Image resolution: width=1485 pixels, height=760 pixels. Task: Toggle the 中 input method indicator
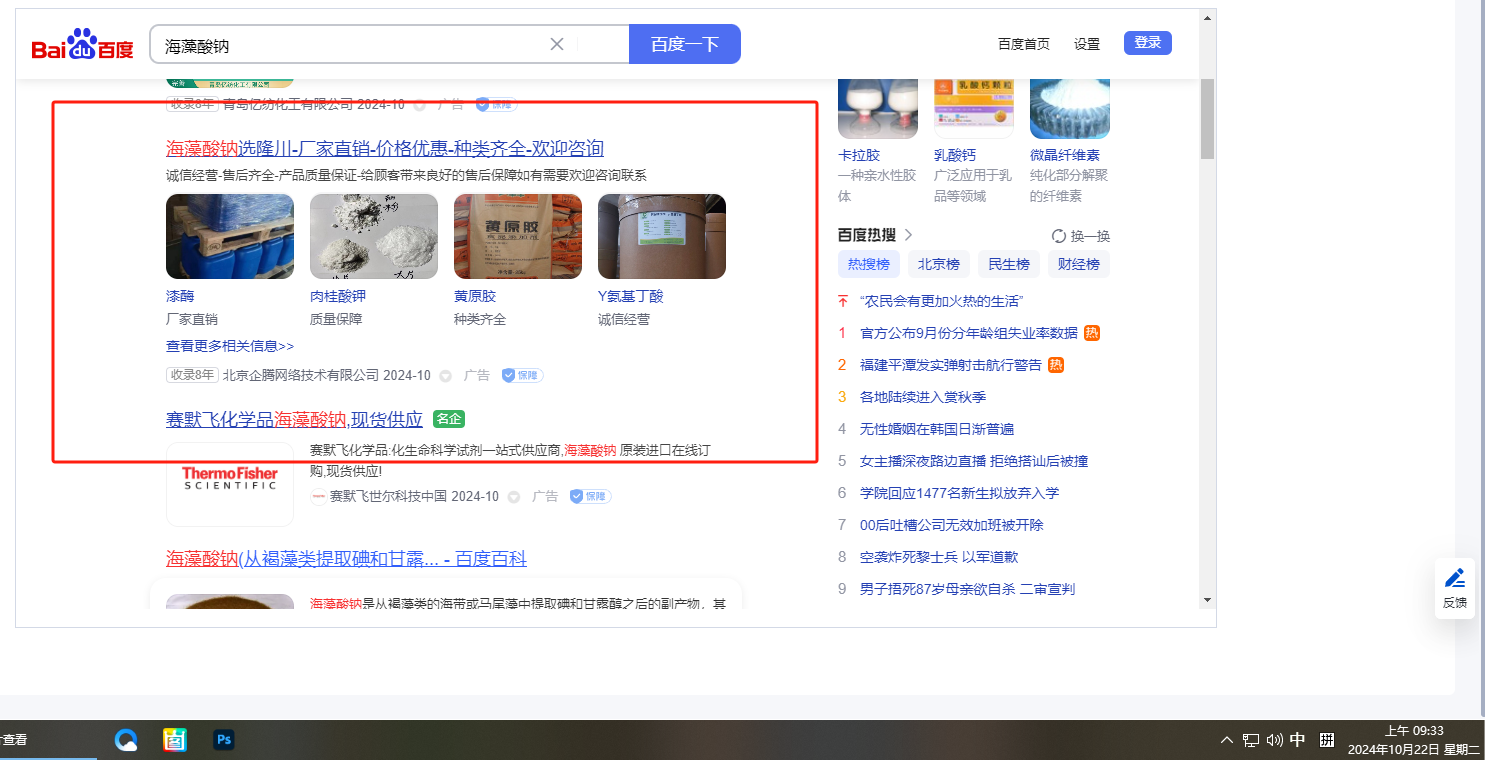click(x=1298, y=740)
